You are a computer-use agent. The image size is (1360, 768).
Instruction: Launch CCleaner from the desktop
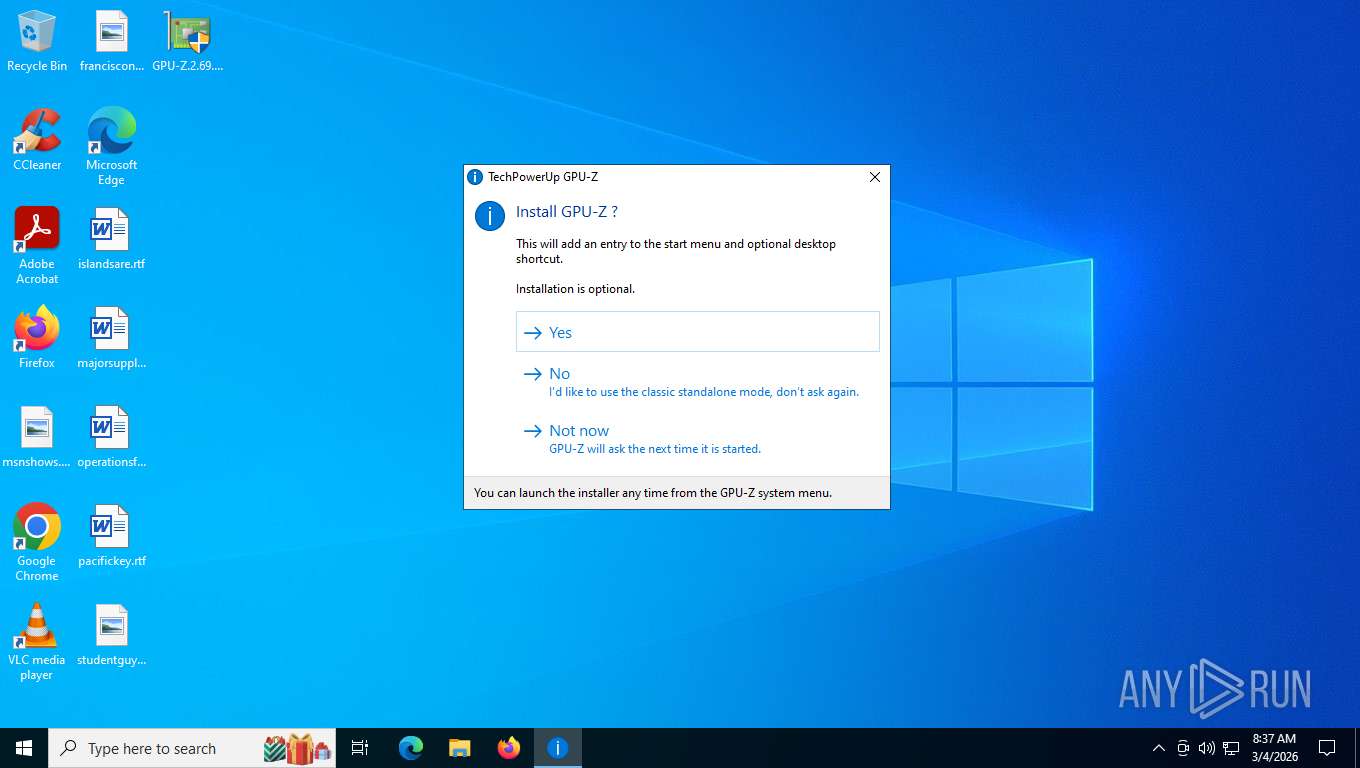[37, 140]
